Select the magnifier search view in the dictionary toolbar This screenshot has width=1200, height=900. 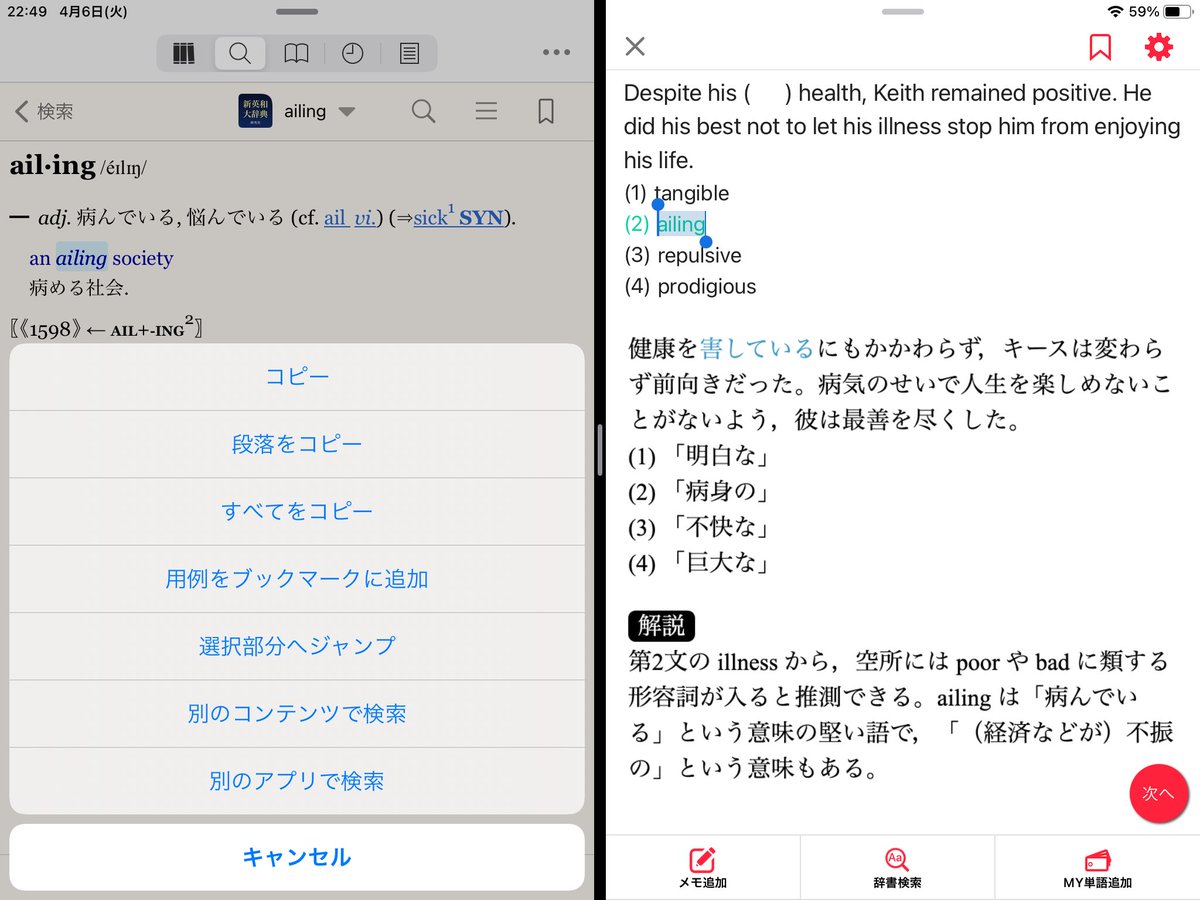click(x=240, y=53)
